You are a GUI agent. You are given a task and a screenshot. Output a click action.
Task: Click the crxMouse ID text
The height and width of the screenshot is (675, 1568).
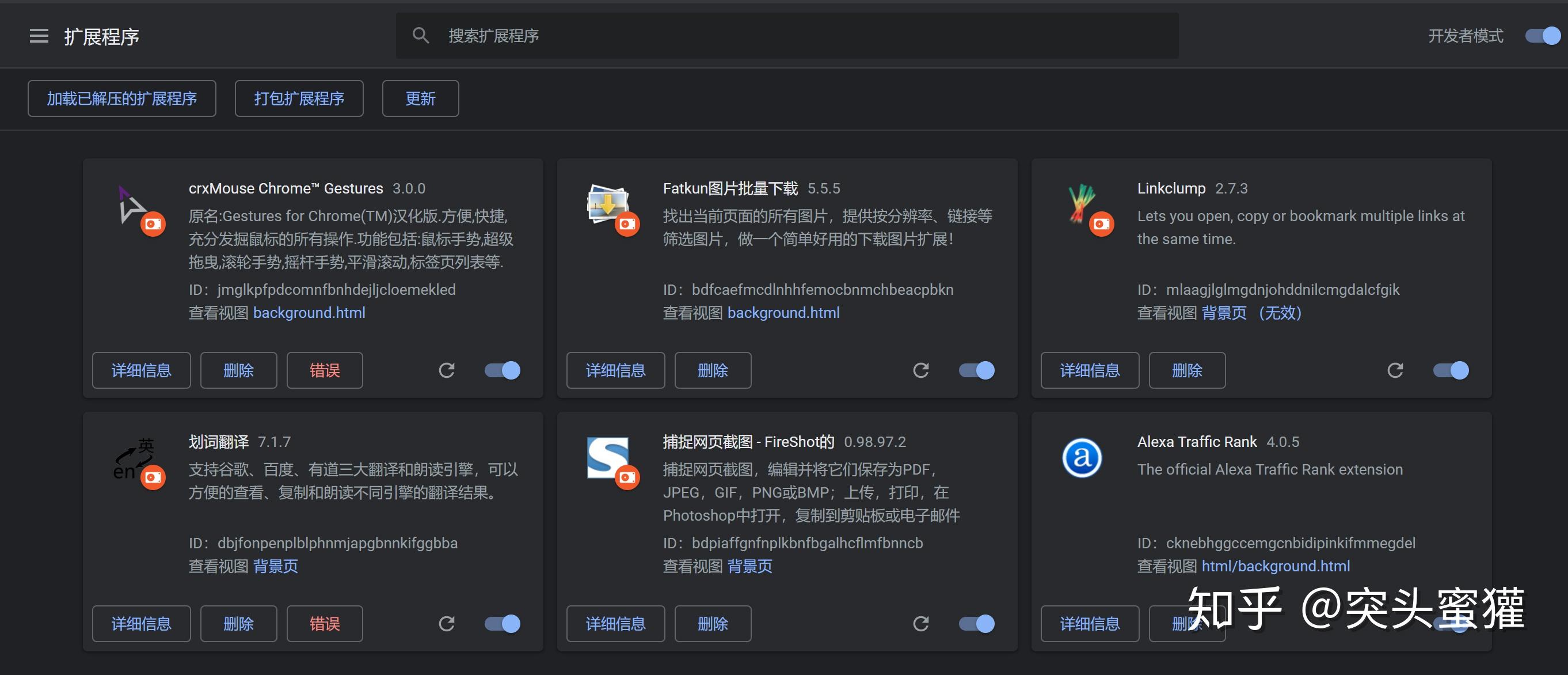point(322,290)
